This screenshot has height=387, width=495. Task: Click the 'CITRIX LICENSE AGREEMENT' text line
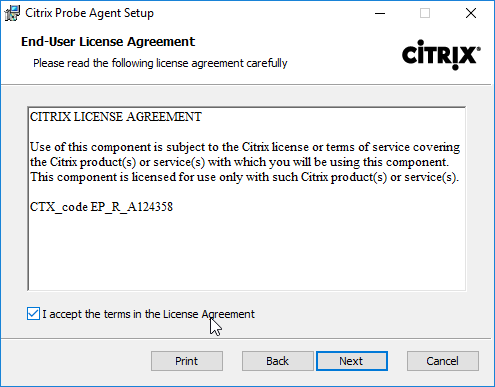[116, 117]
